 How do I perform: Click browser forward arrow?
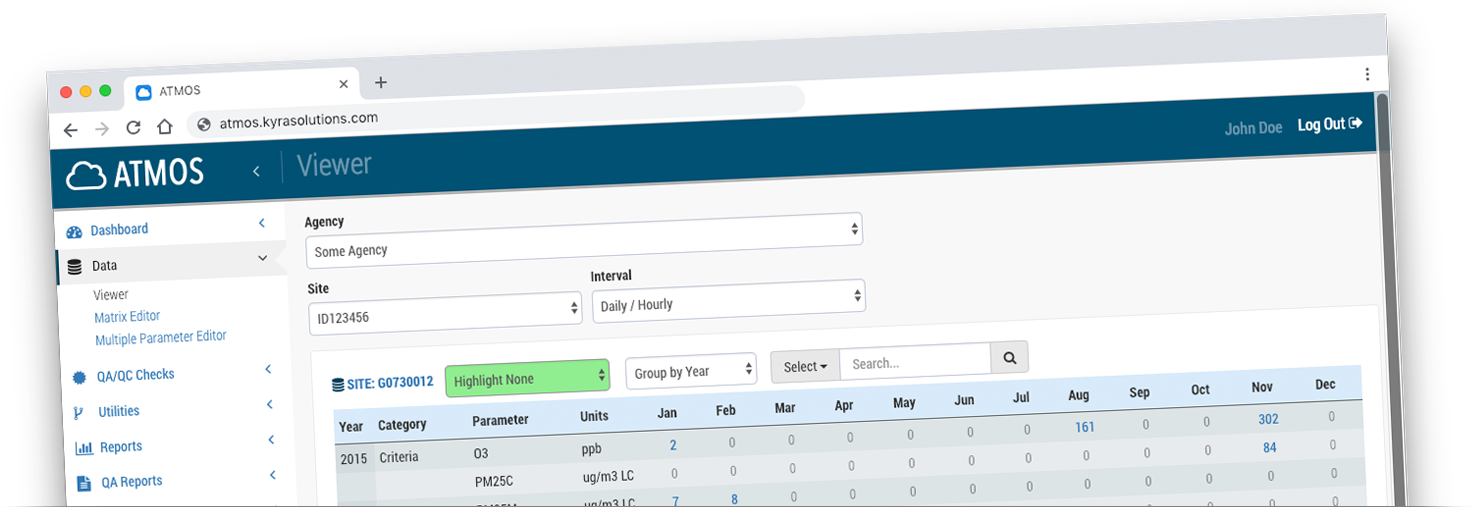[x=101, y=129]
